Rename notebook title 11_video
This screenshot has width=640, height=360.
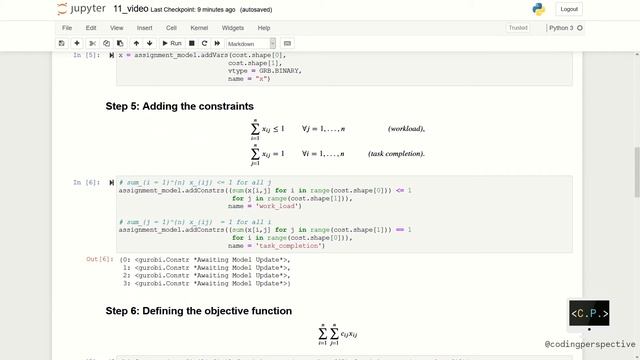131,9
